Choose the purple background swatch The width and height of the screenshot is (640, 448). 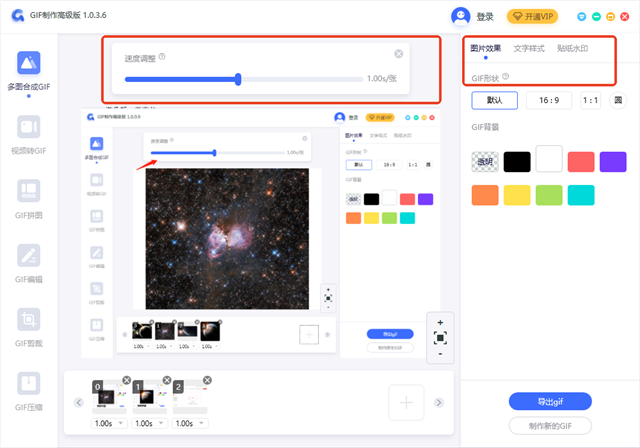[613, 162]
